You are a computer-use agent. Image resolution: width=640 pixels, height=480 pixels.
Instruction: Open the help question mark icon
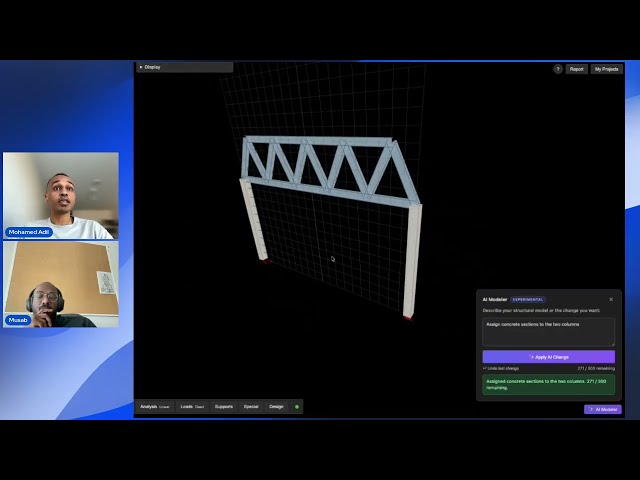click(x=558, y=69)
